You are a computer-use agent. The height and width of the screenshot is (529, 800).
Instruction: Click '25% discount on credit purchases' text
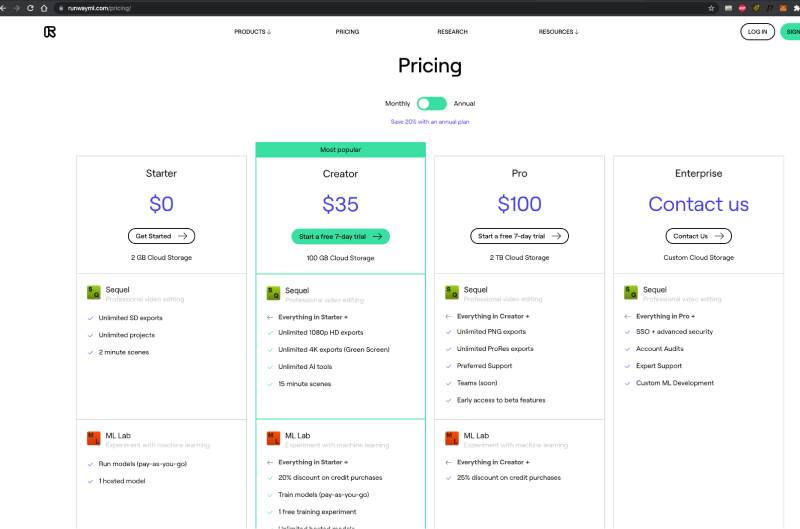[509, 478]
